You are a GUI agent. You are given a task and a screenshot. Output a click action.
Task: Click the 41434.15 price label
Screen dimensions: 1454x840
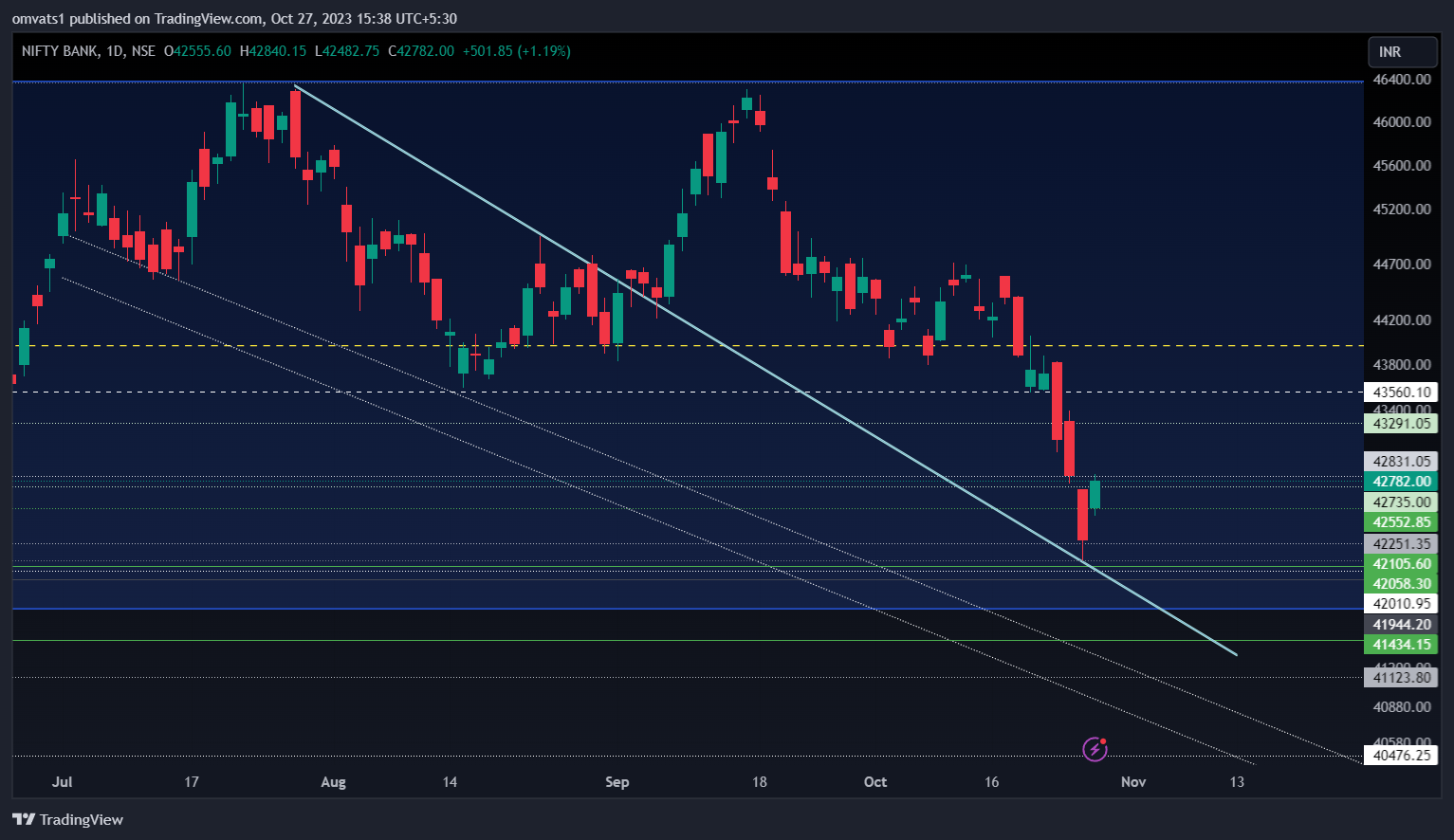1401,645
